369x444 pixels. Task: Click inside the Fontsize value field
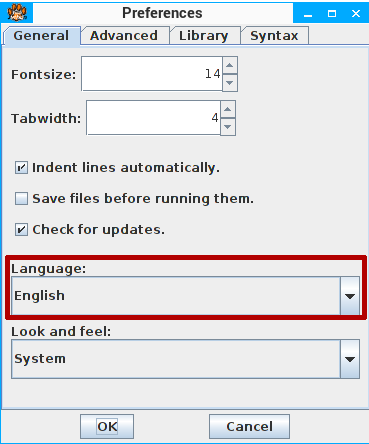152,74
